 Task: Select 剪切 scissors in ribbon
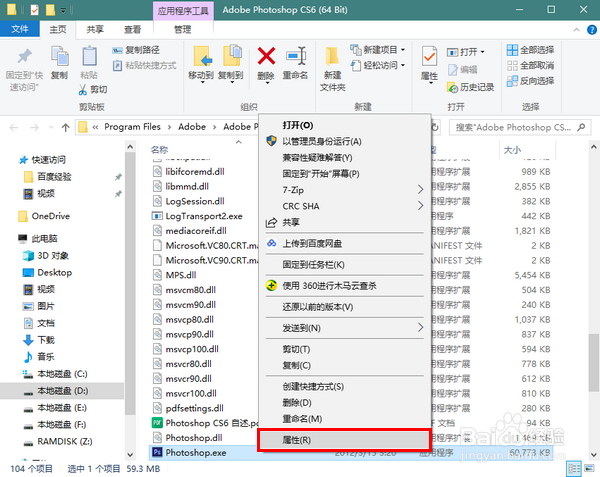(x=93, y=90)
